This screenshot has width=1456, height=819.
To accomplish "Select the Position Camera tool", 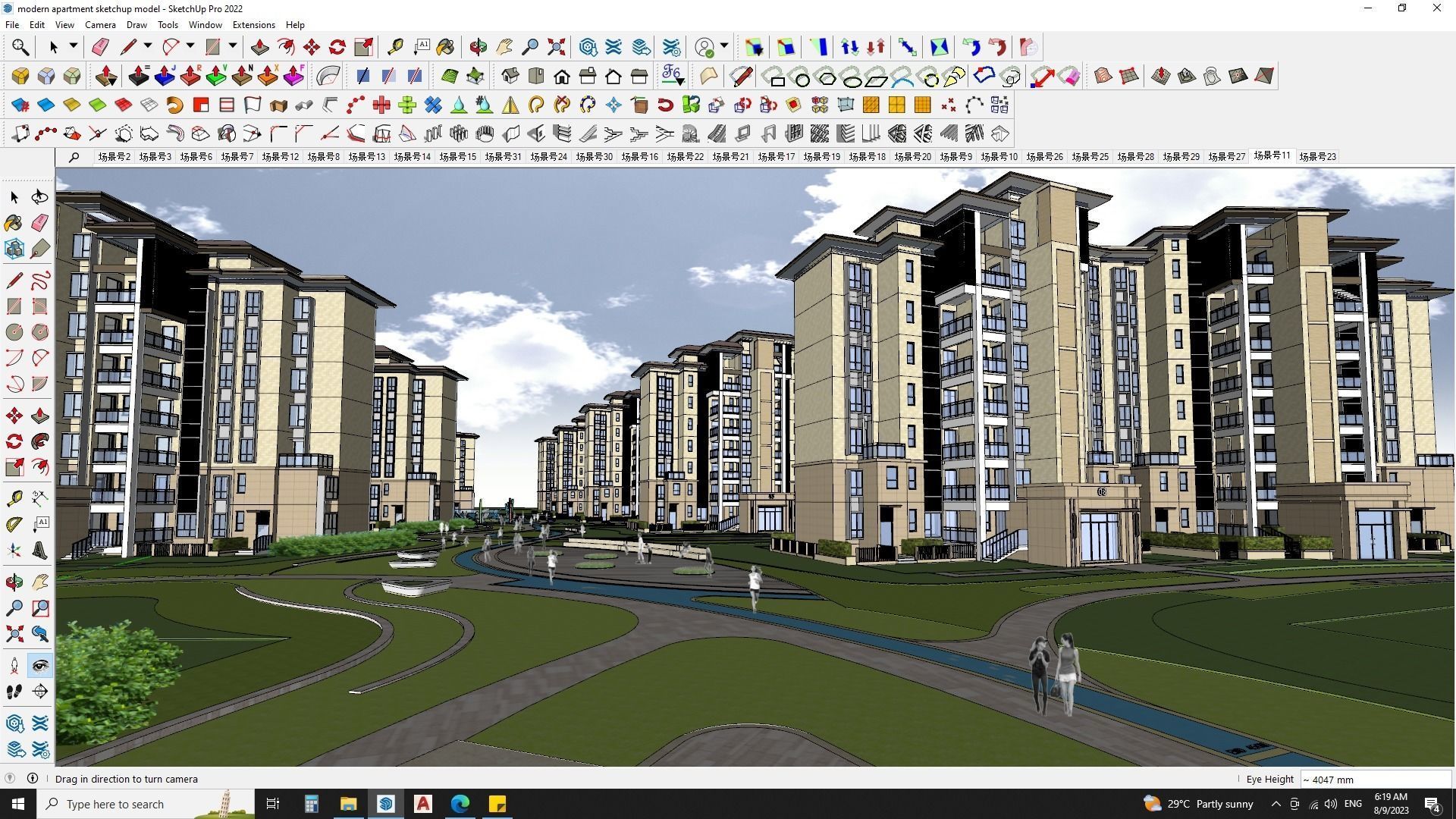I will [x=14, y=666].
